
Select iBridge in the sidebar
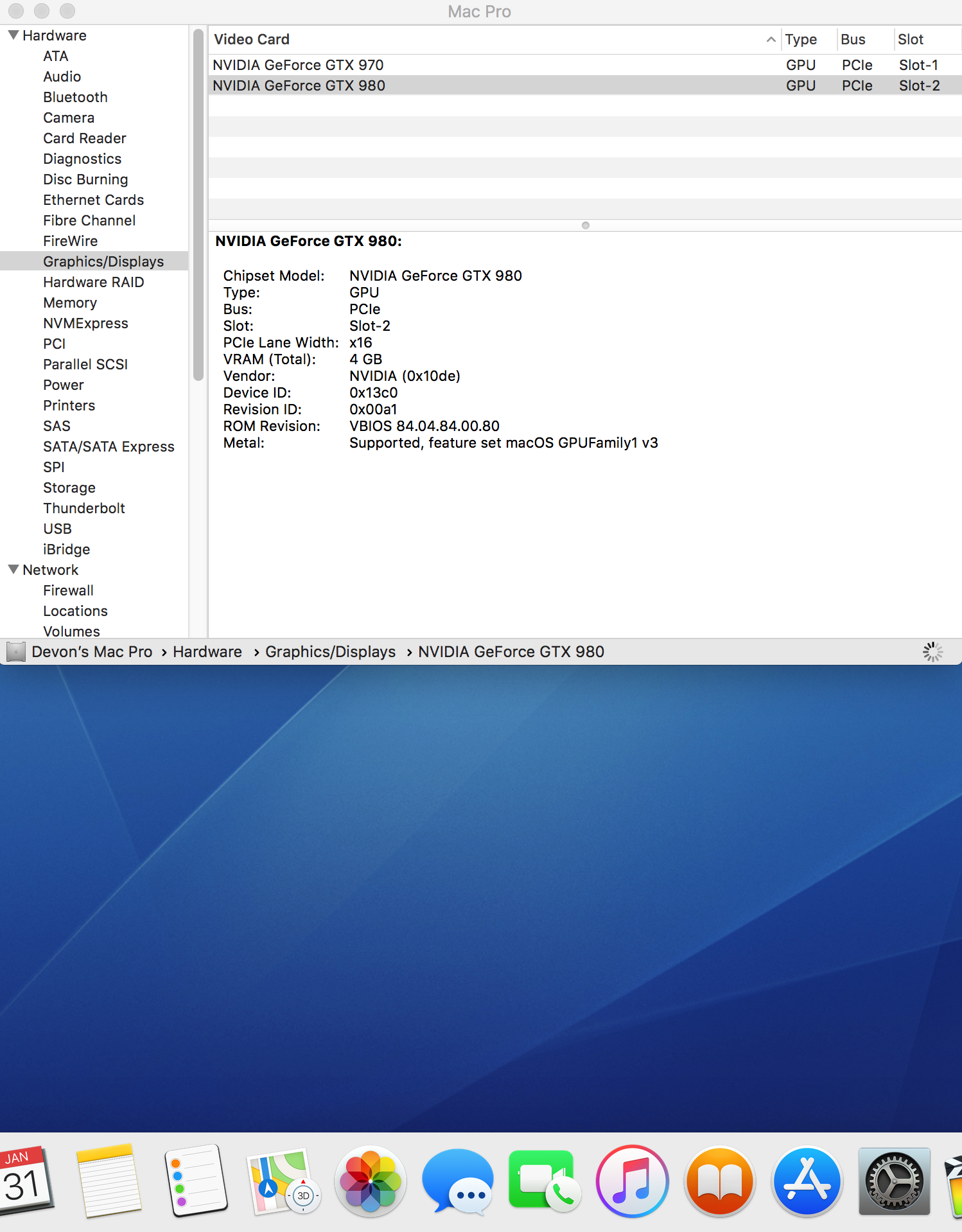(66, 549)
